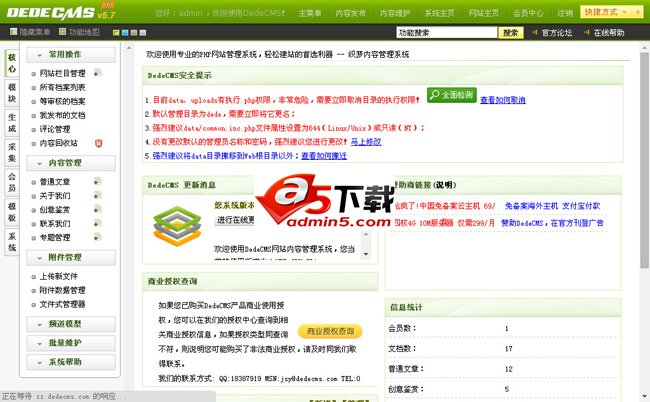Click the 隐藏菜单 icon in the toolbar
This screenshot has height=402, width=650.
(x=13, y=32)
